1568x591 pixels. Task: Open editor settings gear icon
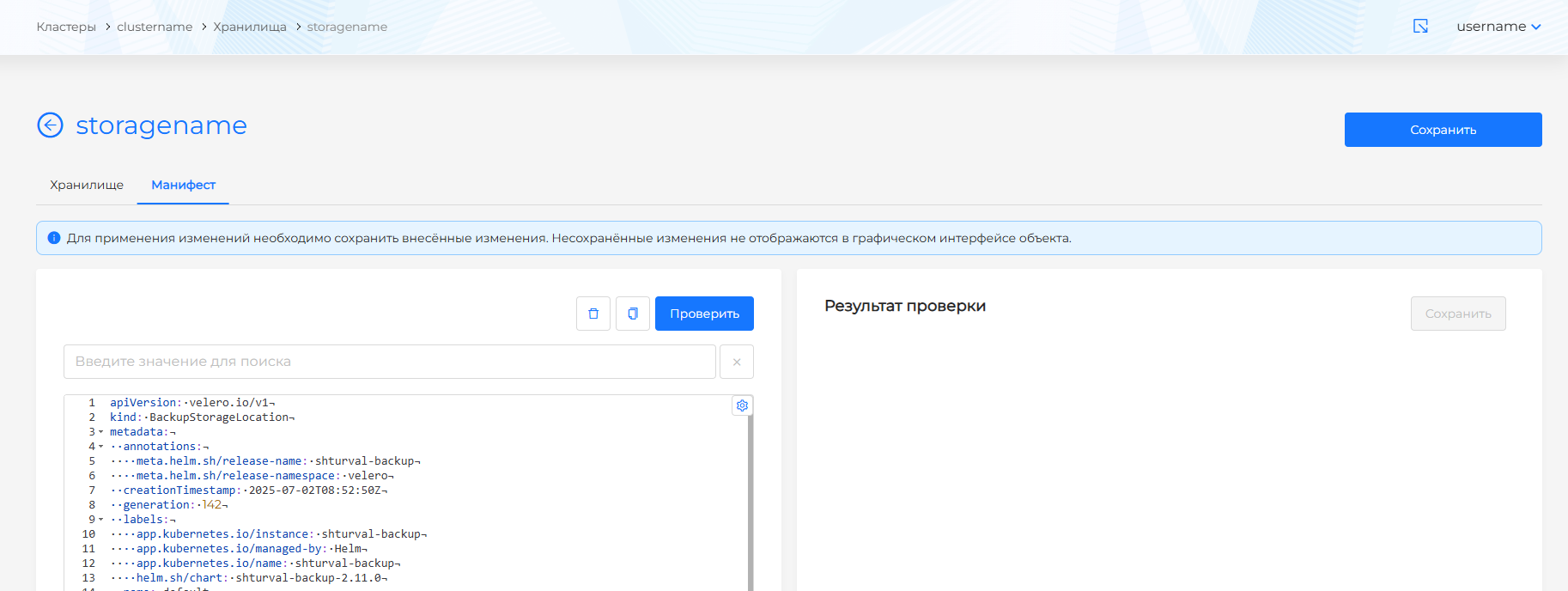[742, 405]
